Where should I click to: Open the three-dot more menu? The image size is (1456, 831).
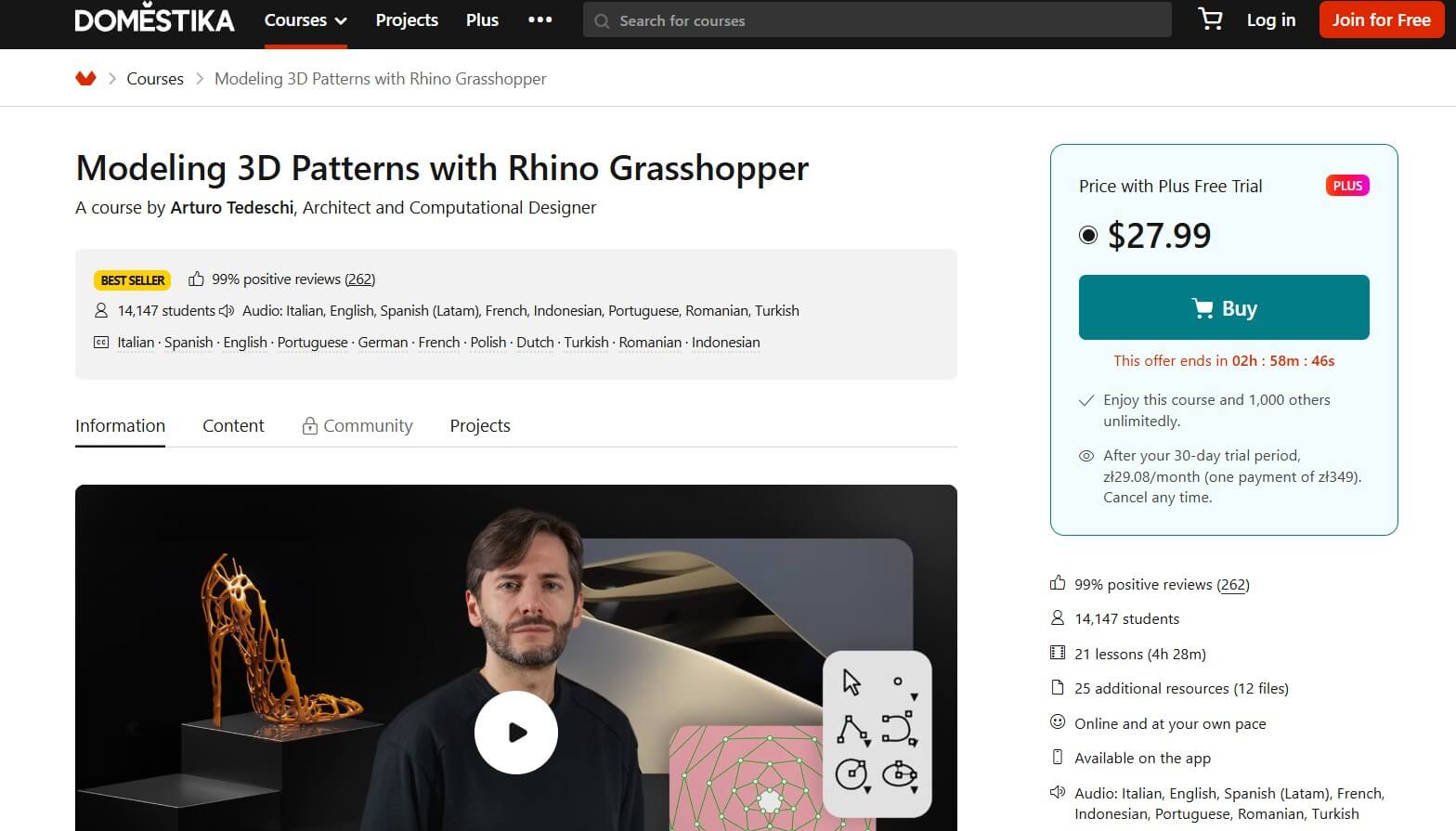click(539, 19)
